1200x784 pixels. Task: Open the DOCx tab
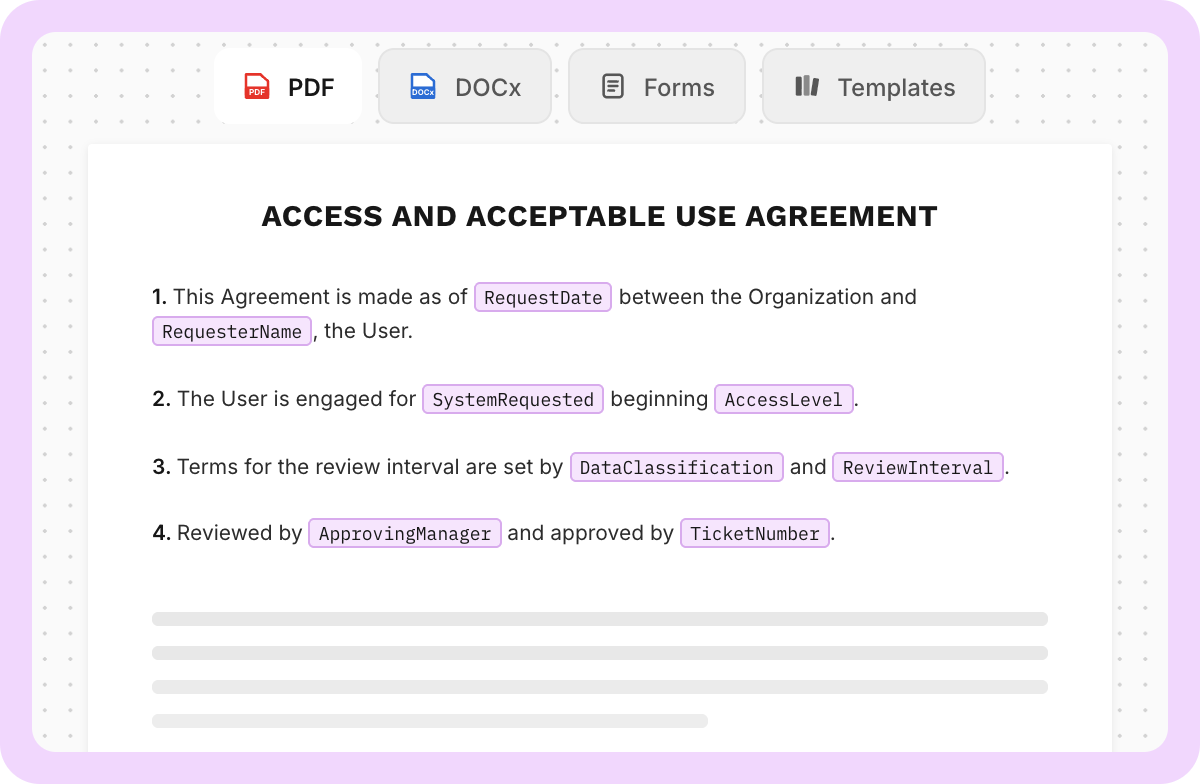(x=465, y=87)
